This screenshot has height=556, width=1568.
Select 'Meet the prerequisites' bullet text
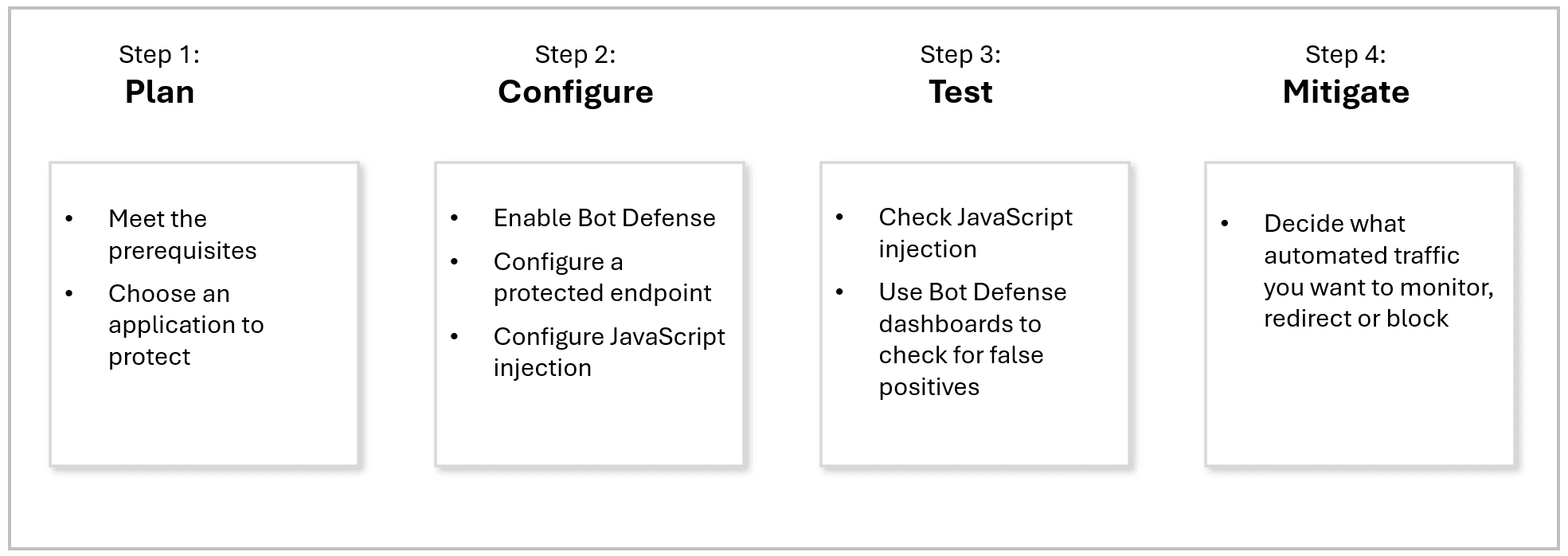pyautogui.click(x=182, y=234)
